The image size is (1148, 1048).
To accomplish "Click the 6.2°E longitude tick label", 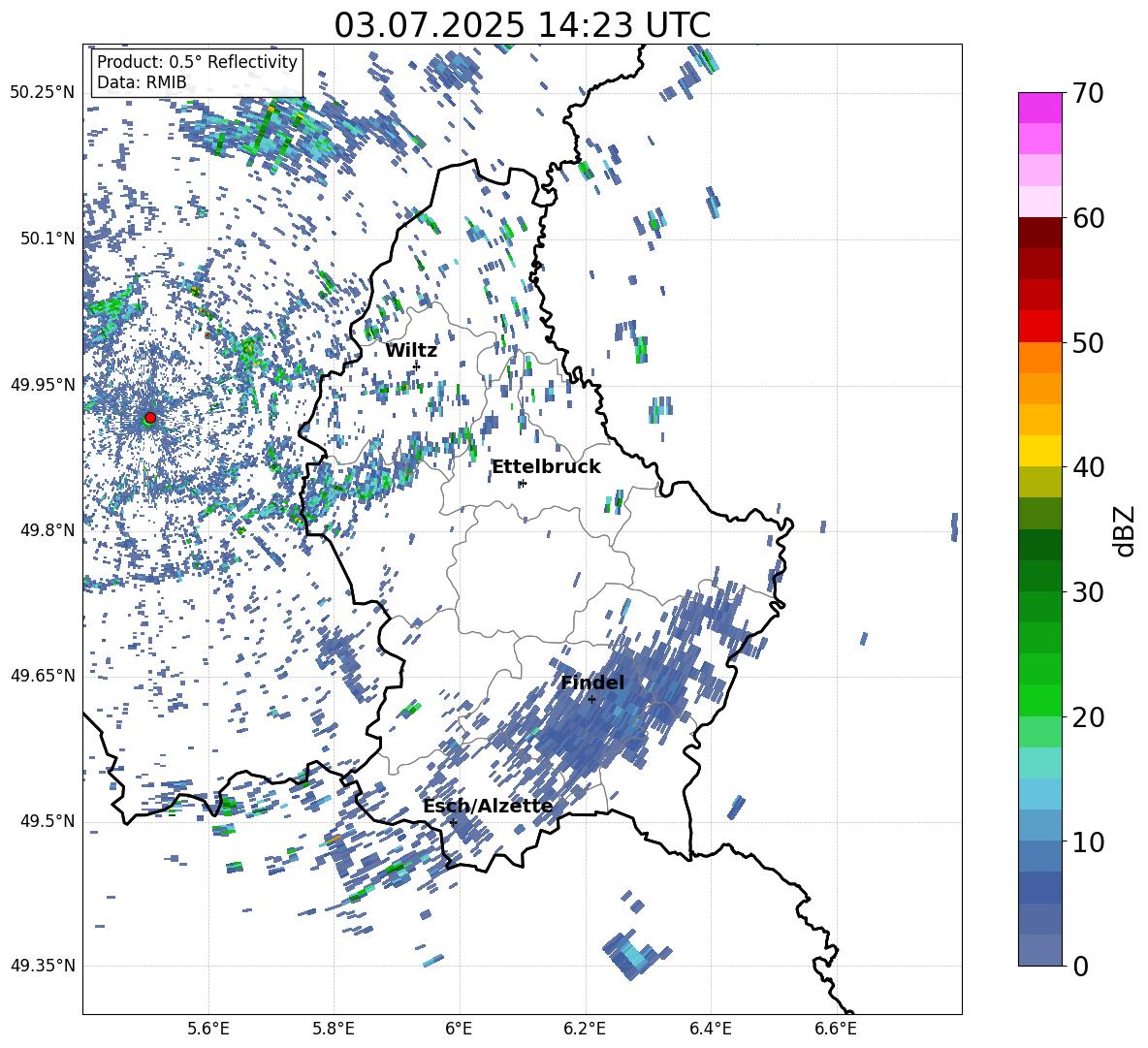I will pos(585,1029).
